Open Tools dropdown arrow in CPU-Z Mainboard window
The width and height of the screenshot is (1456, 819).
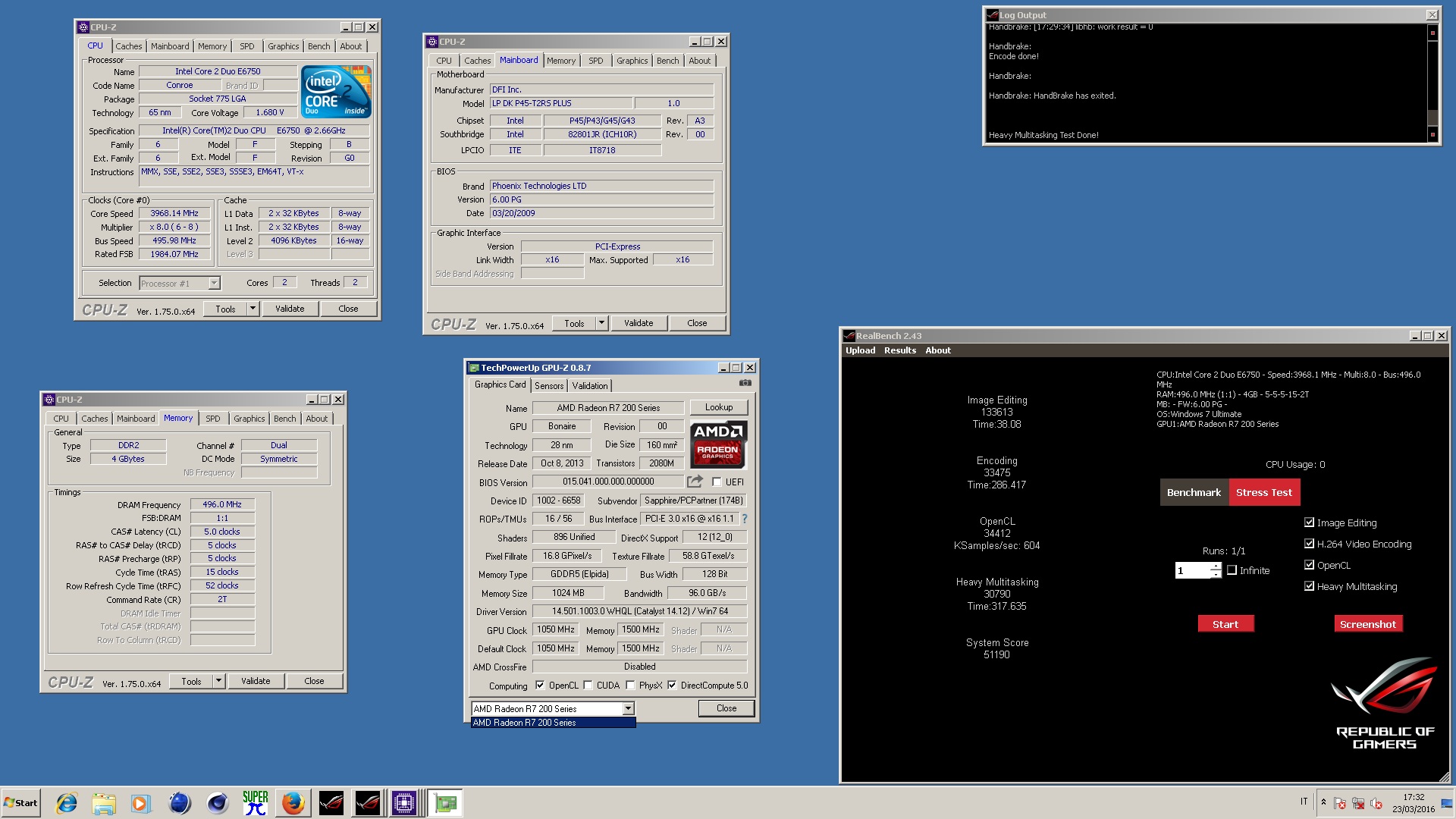(601, 323)
